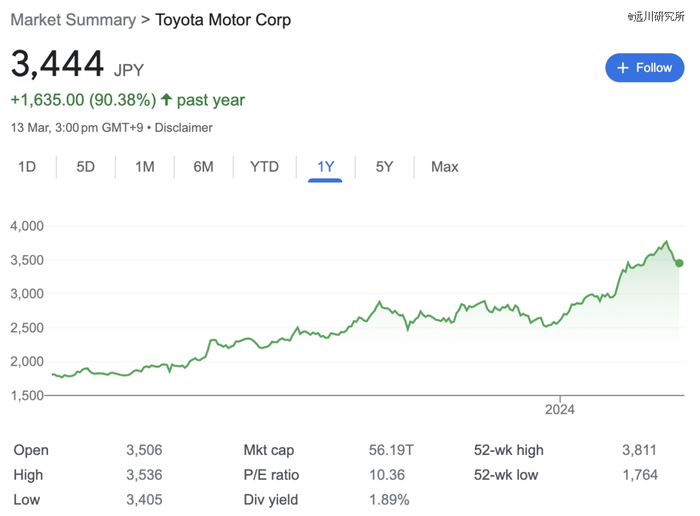The height and width of the screenshot is (516, 700).
Task: Click the 2024 marker on chart axis
Action: coord(561,409)
